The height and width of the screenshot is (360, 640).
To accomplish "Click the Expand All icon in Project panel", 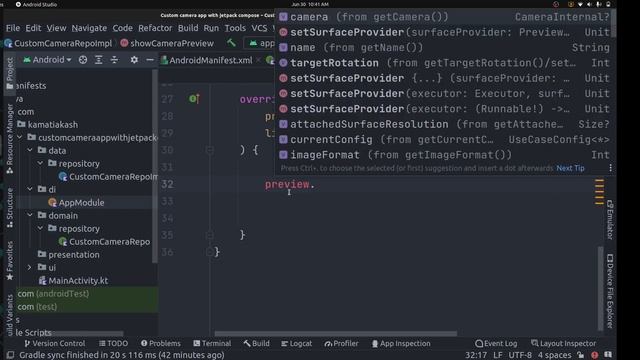I will click(99, 60).
